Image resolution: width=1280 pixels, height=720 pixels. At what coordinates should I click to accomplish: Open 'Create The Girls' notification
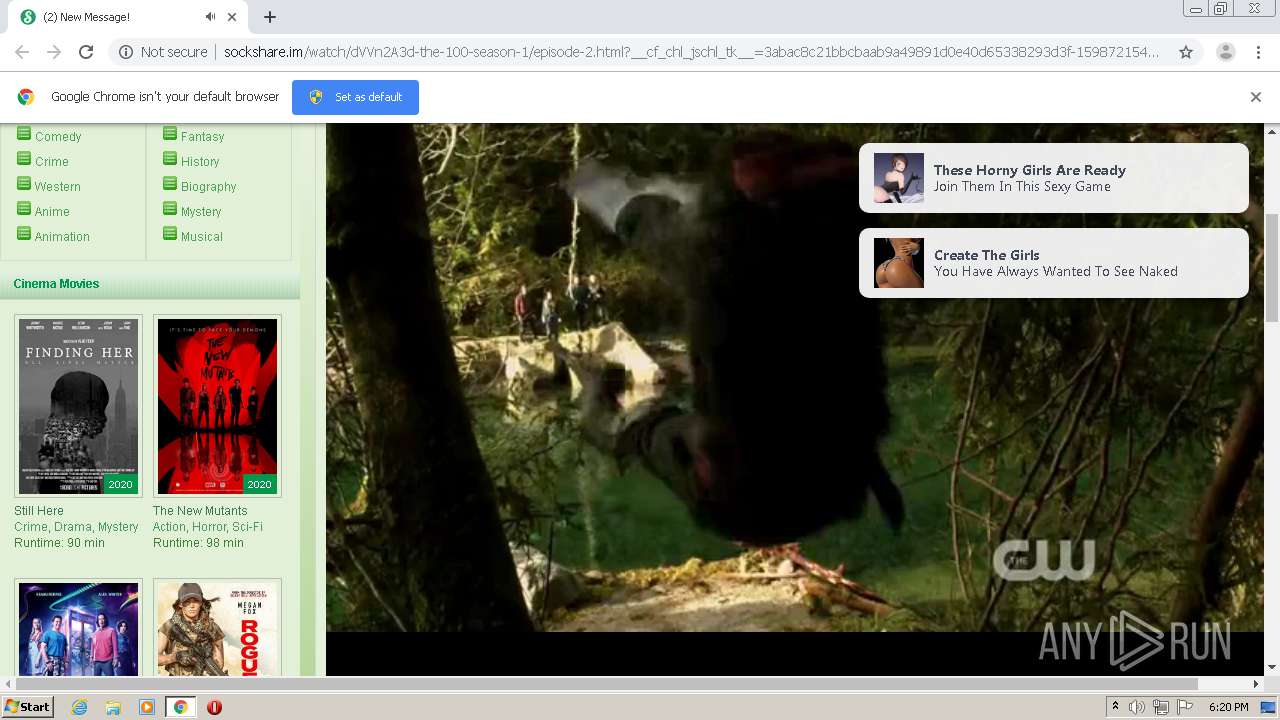[x=1054, y=263]
